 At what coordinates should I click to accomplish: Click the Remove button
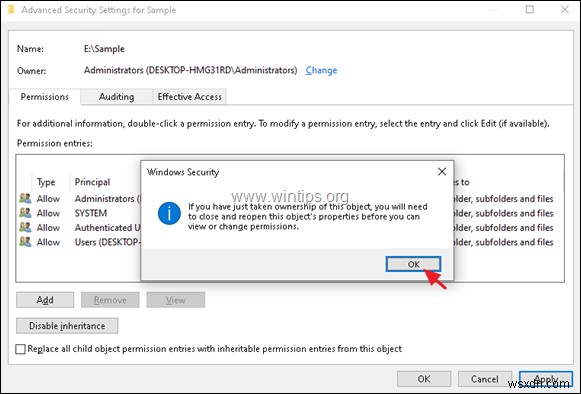[110, 300]
